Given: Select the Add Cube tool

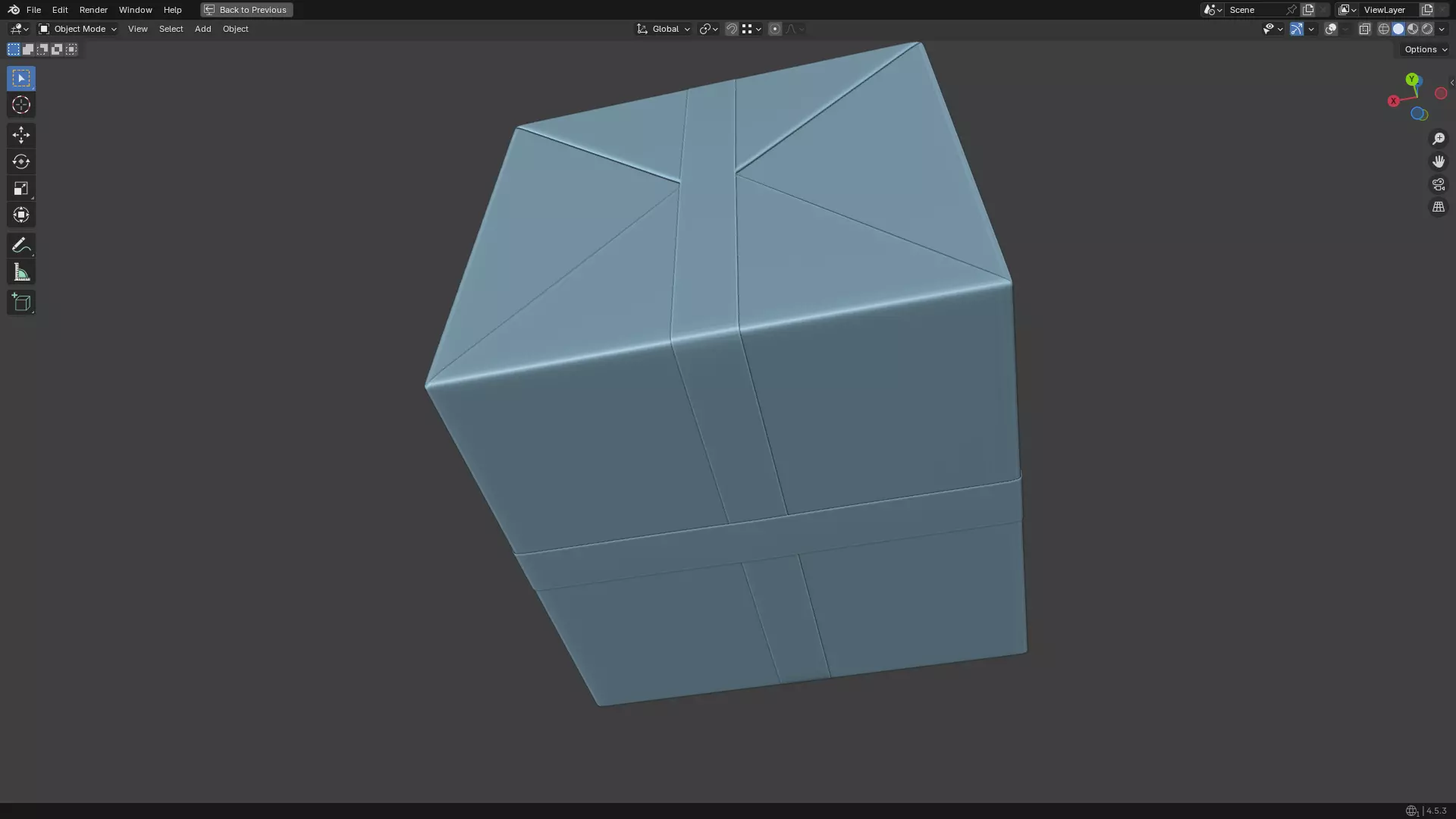Looking at the screenshot, I should [x=20, y=303].
